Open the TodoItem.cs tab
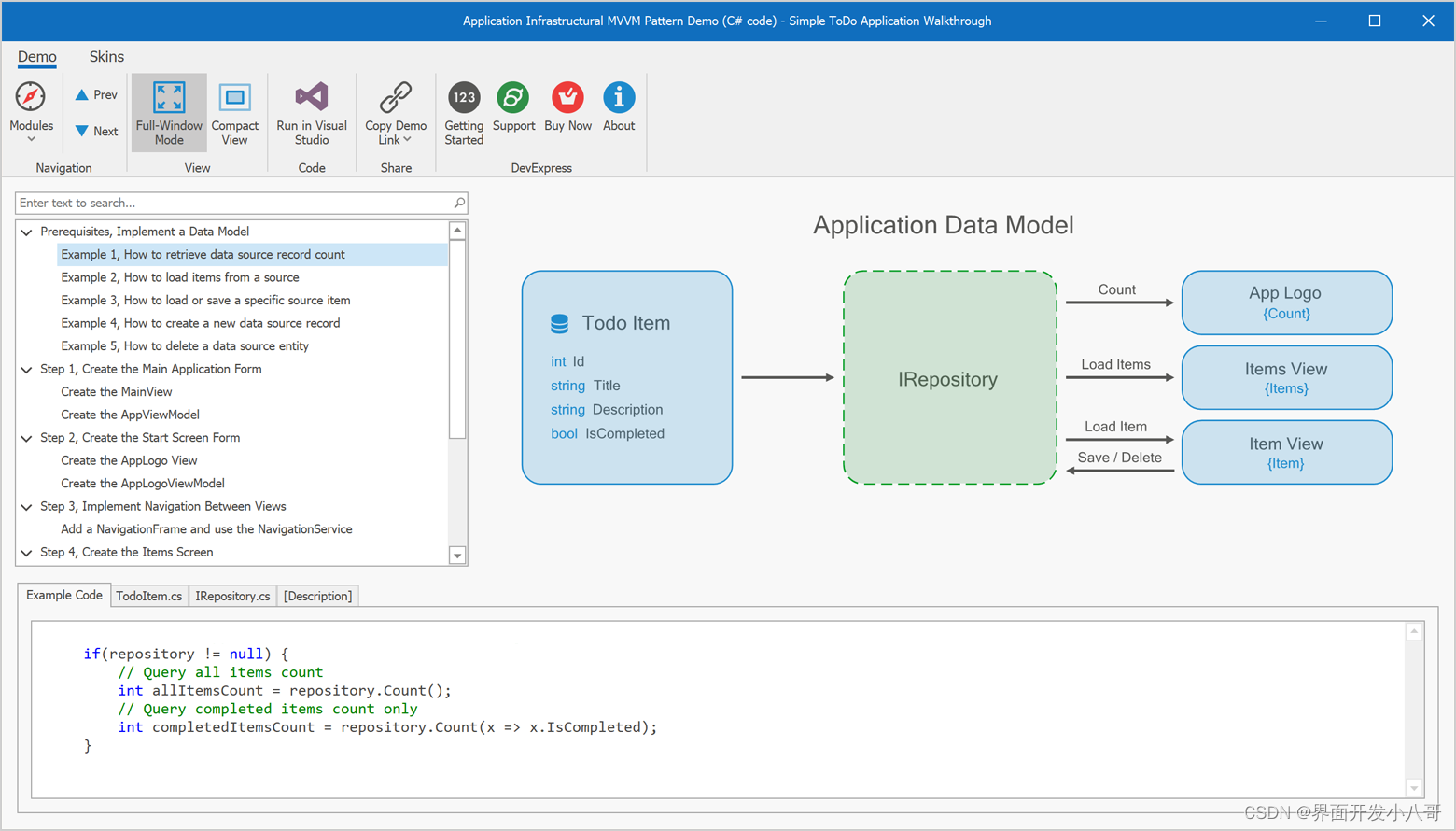 [149, 596]
